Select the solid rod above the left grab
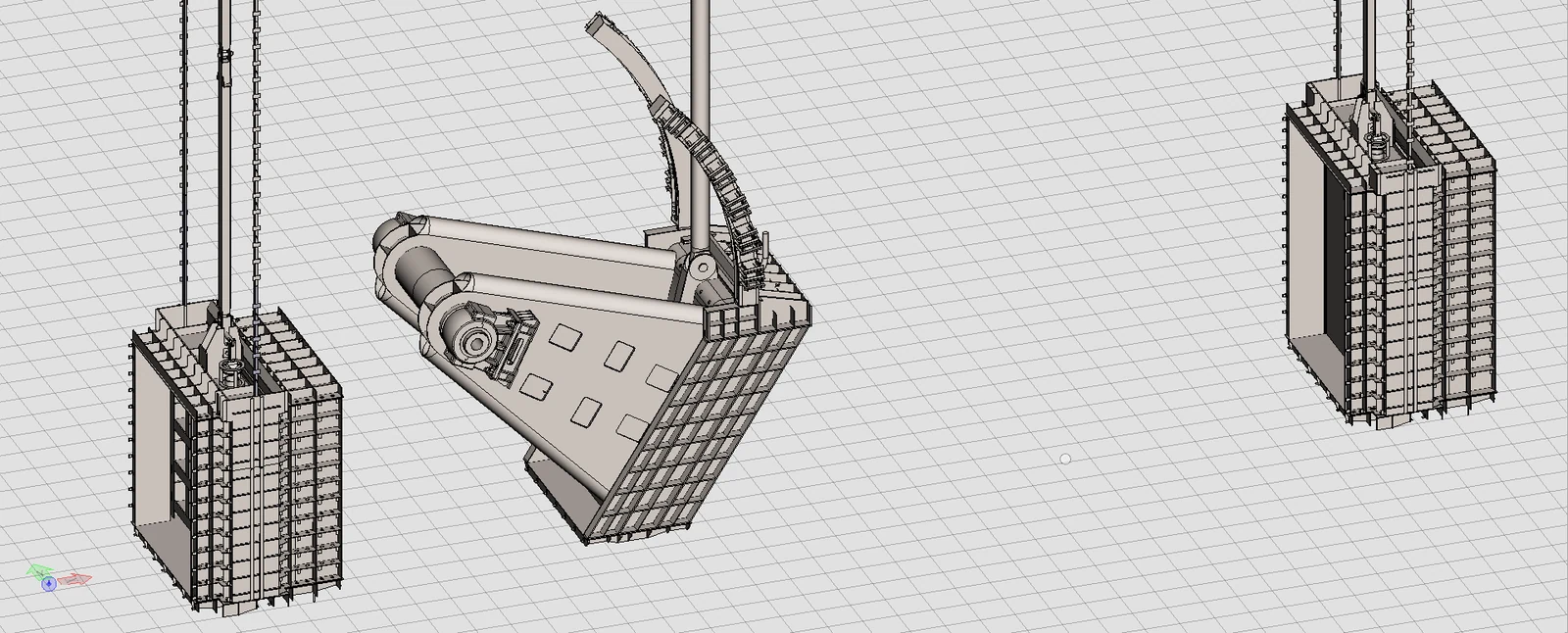The height and width of the screenshot is (633, 1568). [225, 157]
